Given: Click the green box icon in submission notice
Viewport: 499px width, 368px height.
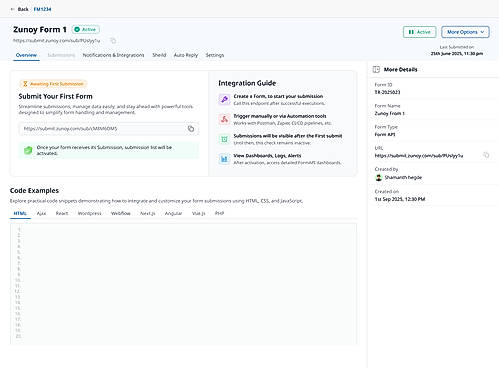Looking at the screenshot, I should (x=28, y=150).
